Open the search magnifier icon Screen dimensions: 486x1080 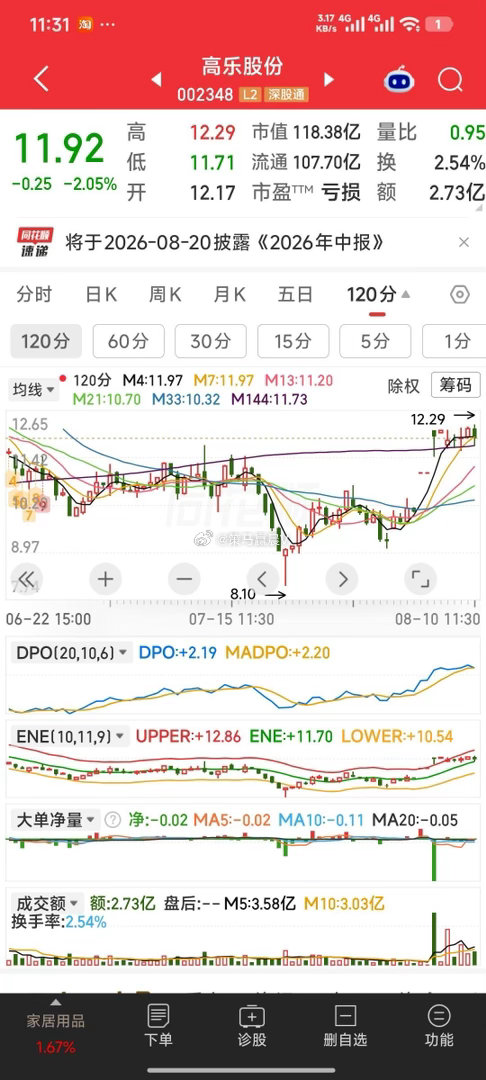(x=450, y=81)
